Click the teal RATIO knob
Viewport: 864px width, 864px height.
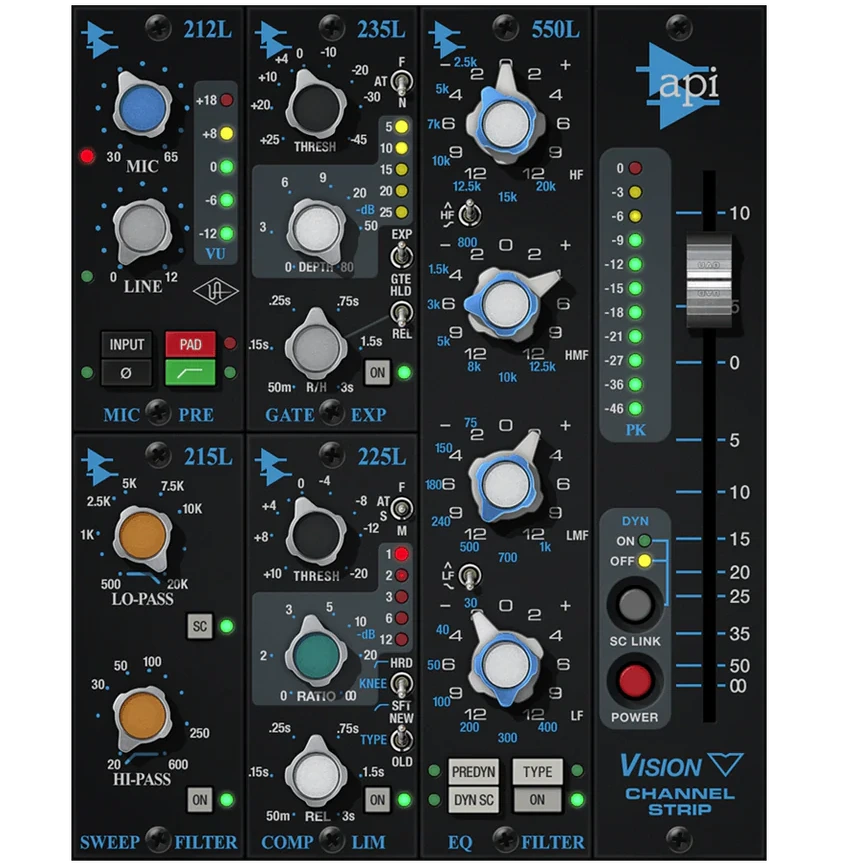tap(316, 656)
